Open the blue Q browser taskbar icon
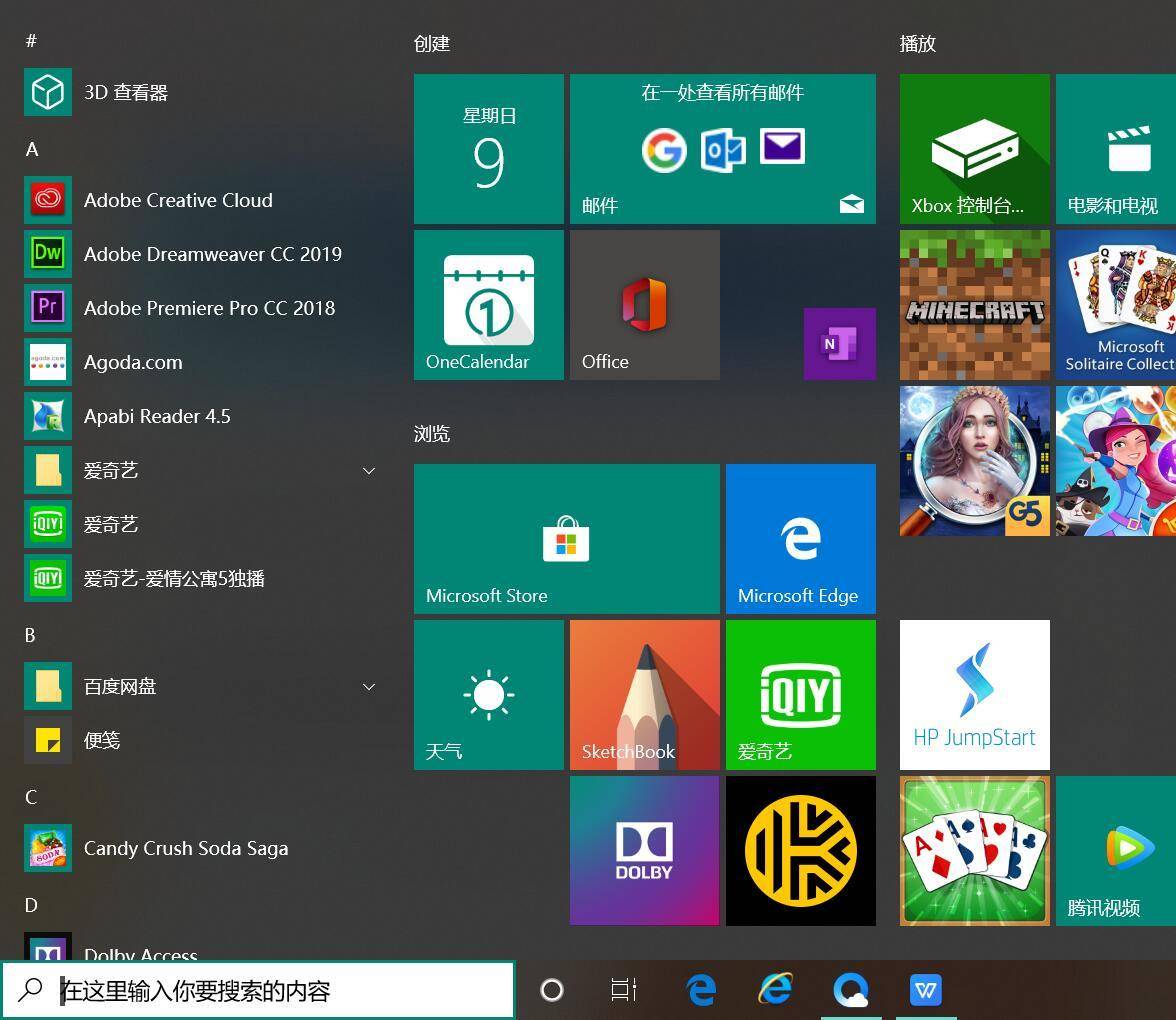 pos(851,990)
